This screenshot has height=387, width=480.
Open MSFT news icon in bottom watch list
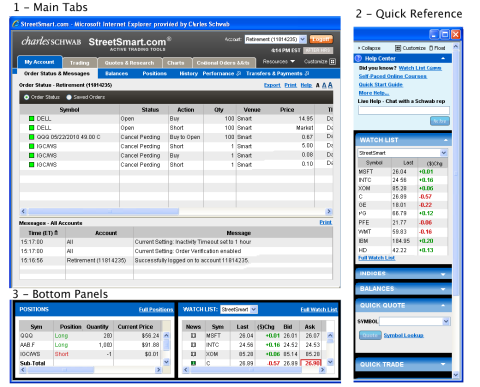(x=193, y=336)
